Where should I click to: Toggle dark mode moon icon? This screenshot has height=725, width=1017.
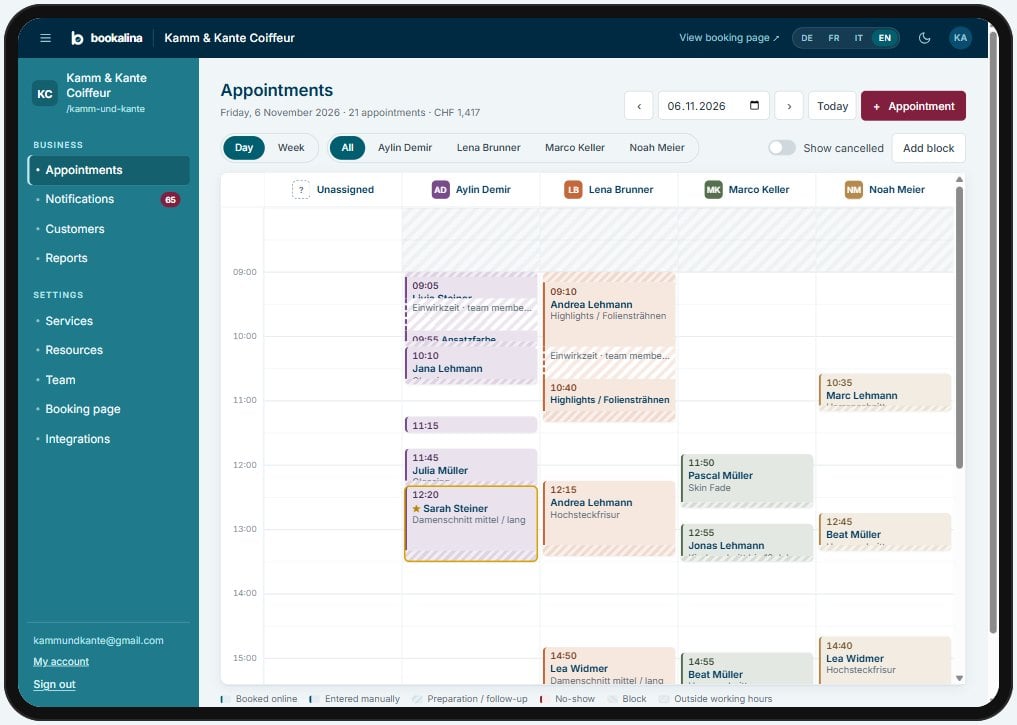click(924, 38)
